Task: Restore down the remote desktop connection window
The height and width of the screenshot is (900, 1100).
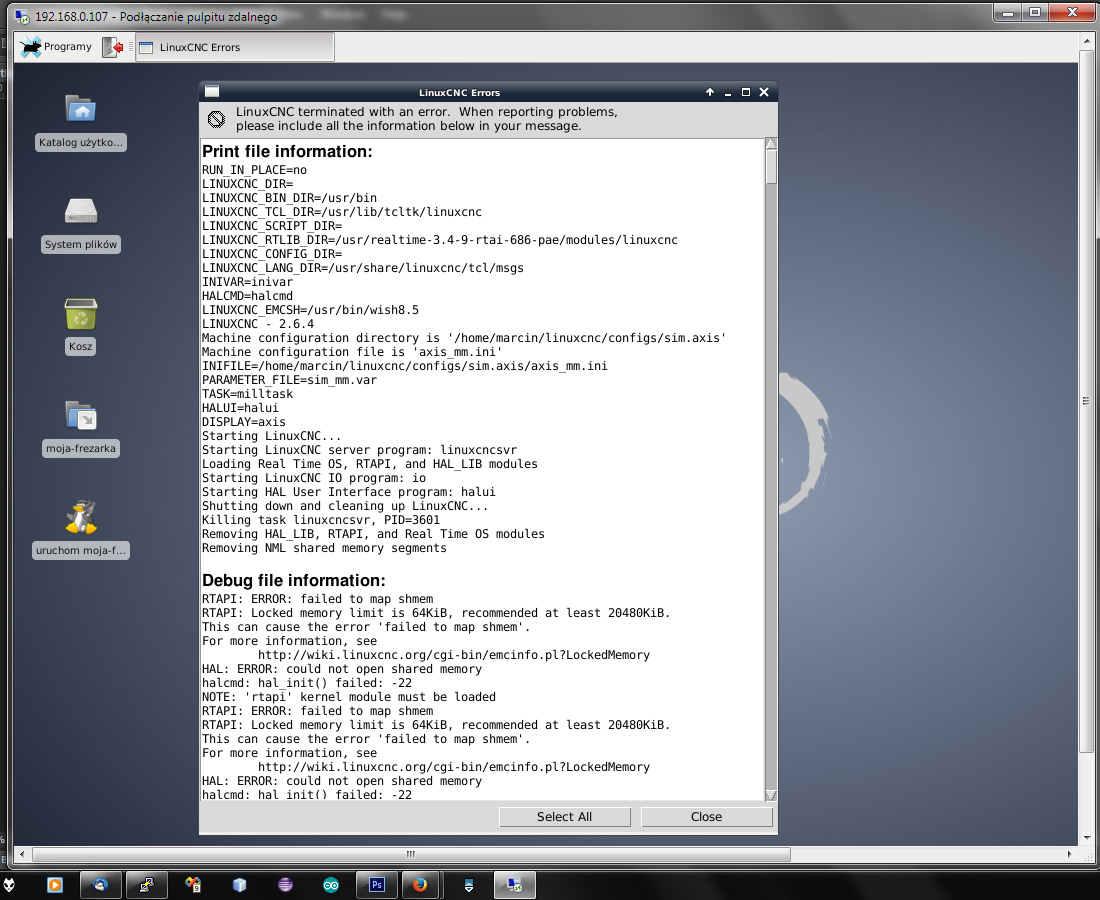Action: [x=1035, y=12]
